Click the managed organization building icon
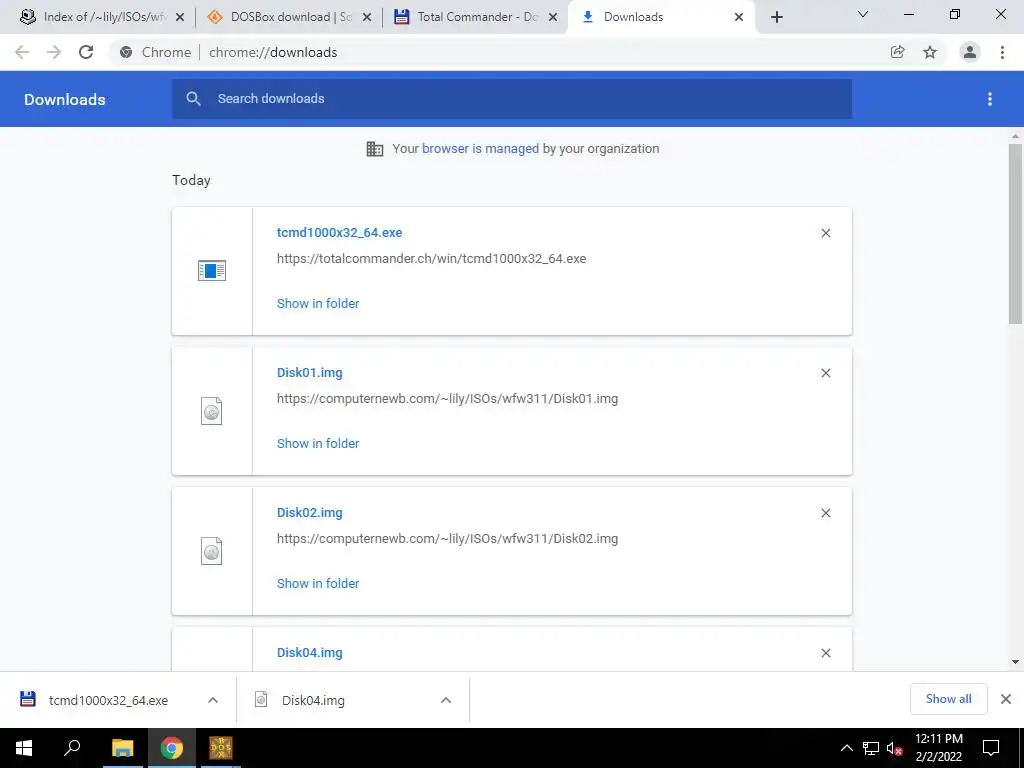Screen dimensions: 1024x768 [x=375, y=149]
